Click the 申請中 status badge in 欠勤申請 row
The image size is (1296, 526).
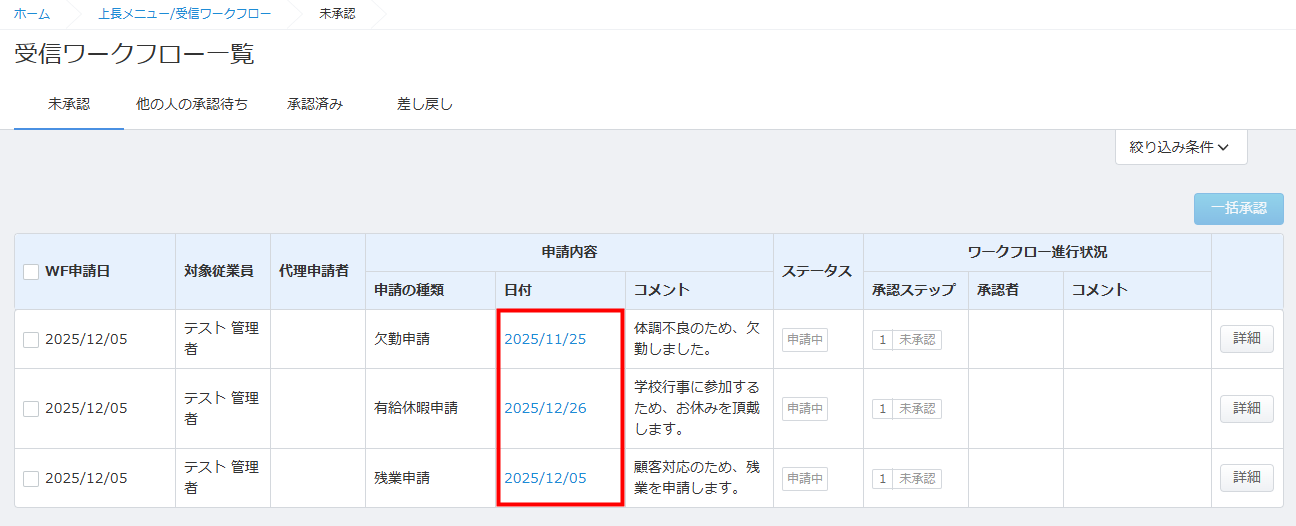click(x=804, y=340)
